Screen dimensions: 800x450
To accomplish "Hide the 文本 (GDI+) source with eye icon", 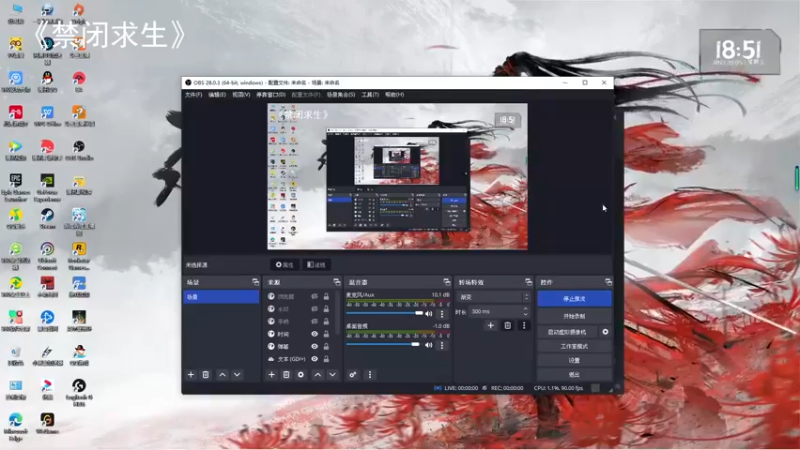I will coord(314,359).
